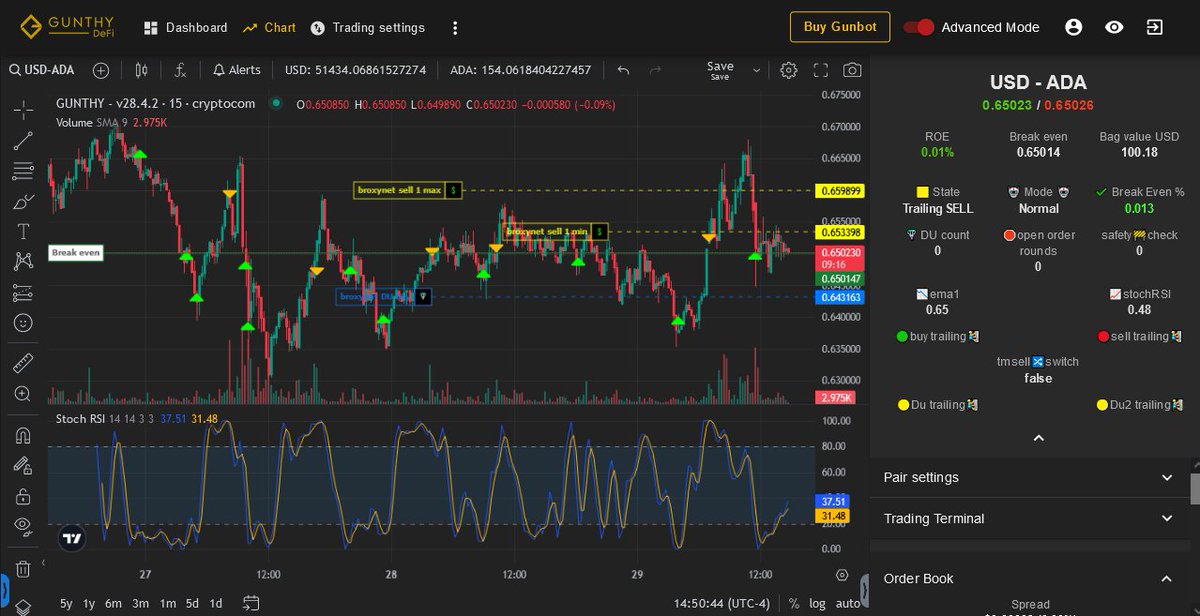Toggle the top bar eye visibility icon
The height and width of the screenshot is (616, 1200).
point(1114,27)
